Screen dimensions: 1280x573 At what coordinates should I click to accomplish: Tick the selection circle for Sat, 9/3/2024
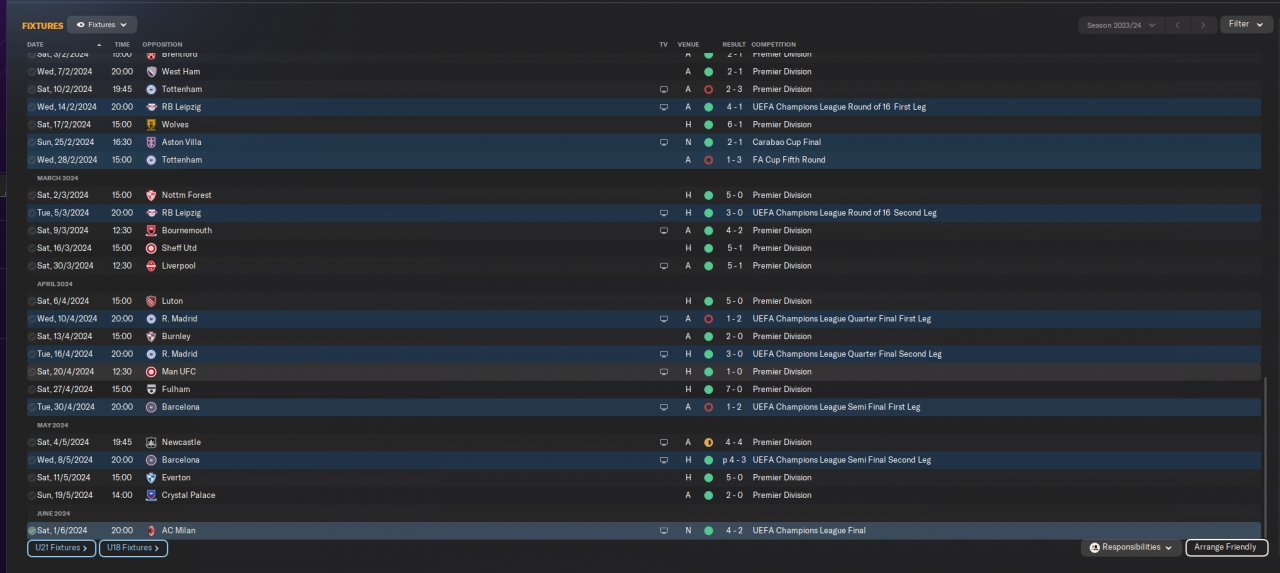click(x=32, y=230)
